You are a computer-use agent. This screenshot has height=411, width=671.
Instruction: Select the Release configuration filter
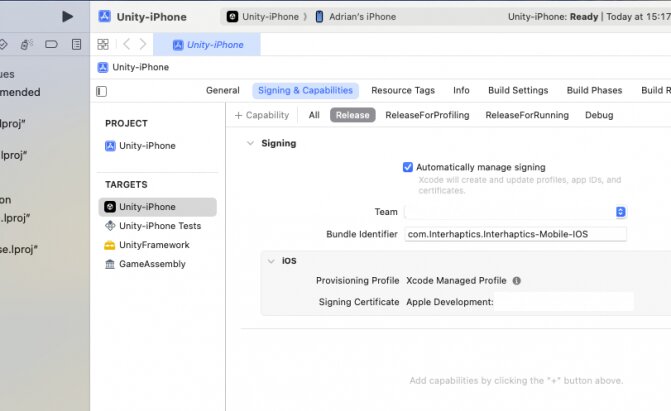point(353,115)
